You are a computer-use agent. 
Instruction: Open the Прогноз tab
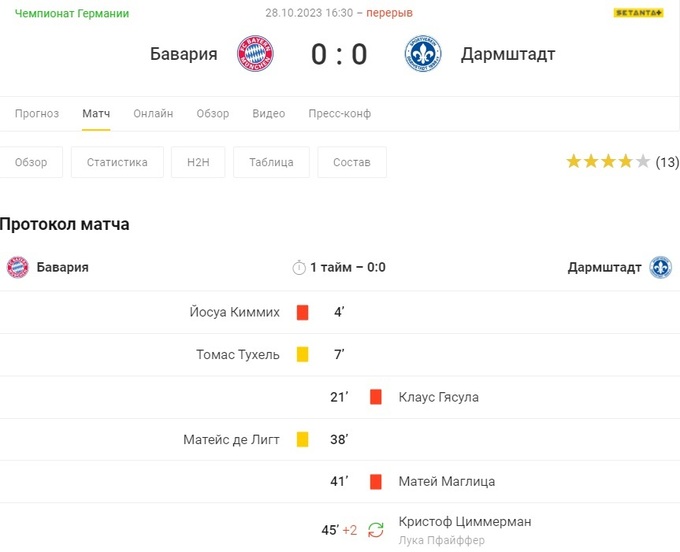(x=37, y=114)
